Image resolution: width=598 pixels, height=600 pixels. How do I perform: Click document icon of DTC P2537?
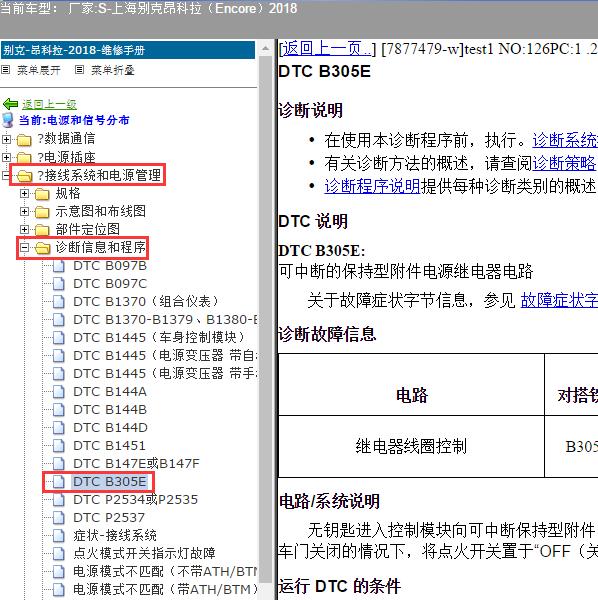coord(59,517)
